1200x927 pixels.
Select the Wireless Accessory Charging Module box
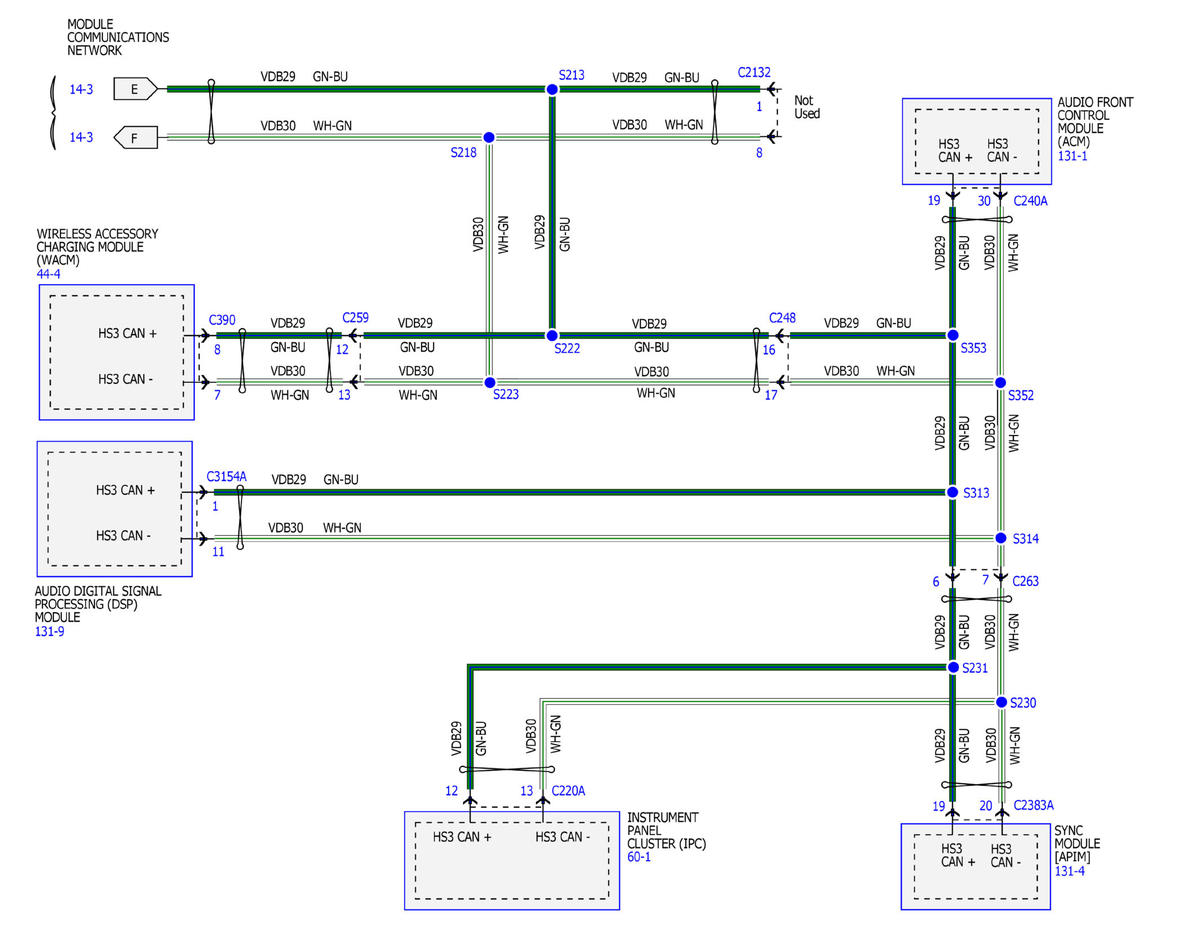[116, 352]
